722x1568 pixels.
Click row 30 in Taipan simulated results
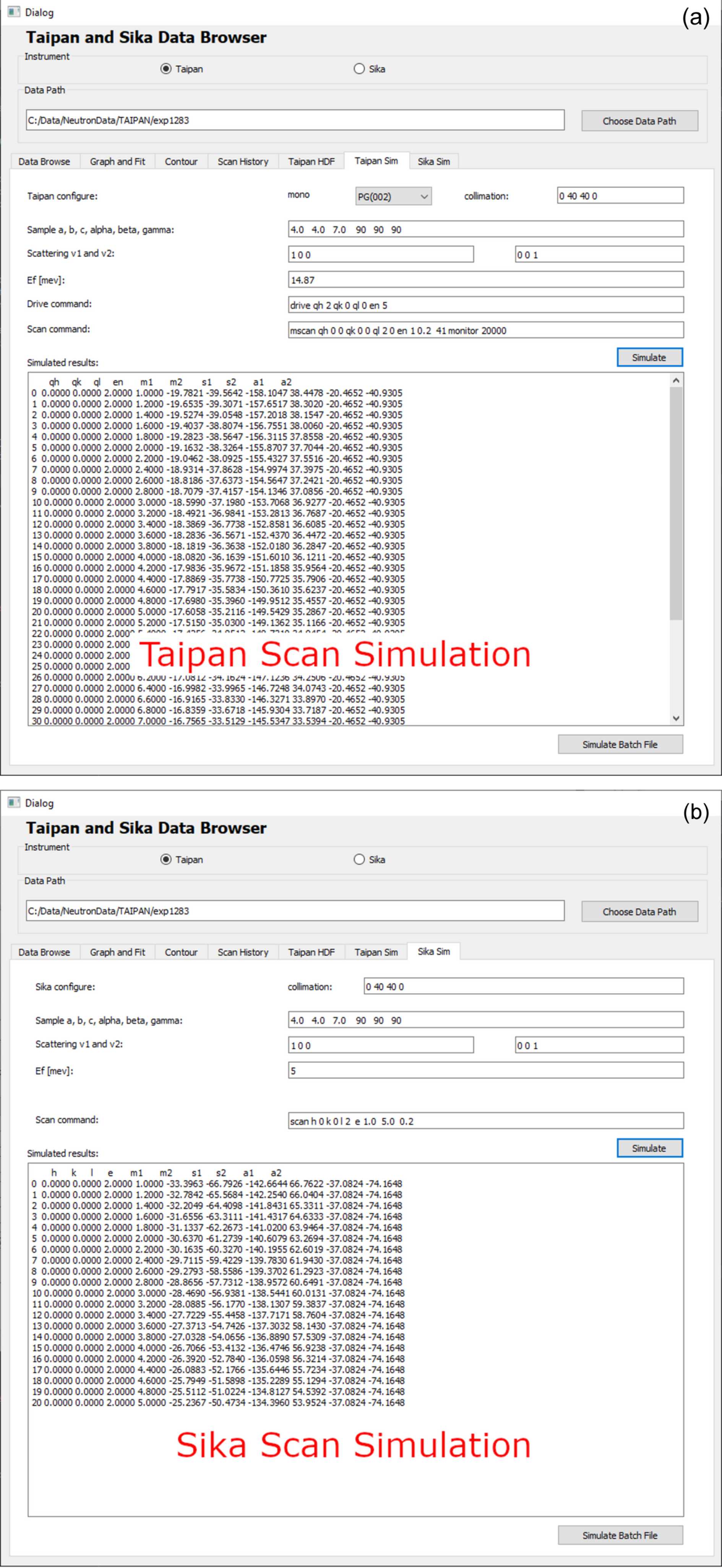(218, 721)
